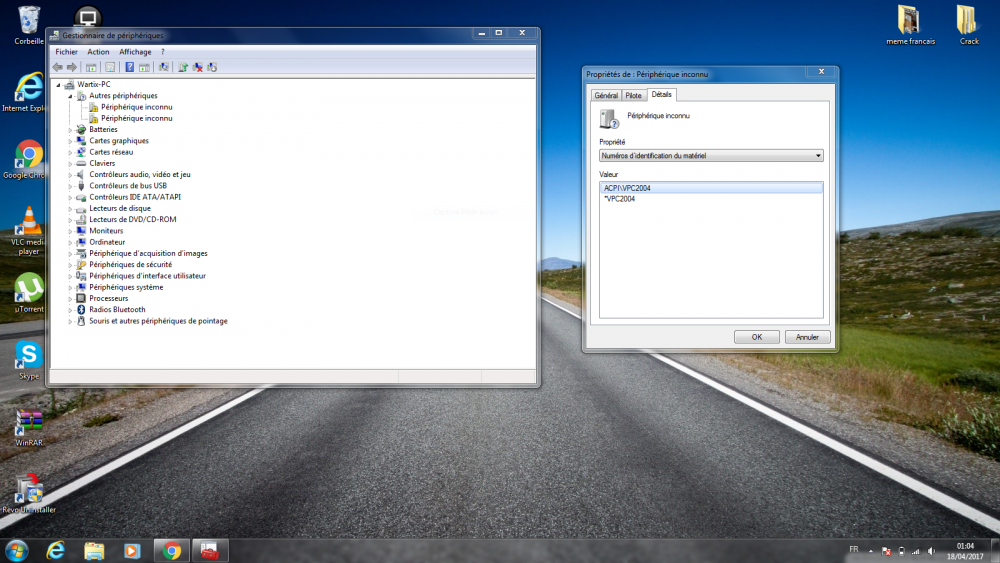The height and width of the screenshot is (563, 1000).
Task: Close the Périphérique inconnu properties dialog
Action: (821, 71)
